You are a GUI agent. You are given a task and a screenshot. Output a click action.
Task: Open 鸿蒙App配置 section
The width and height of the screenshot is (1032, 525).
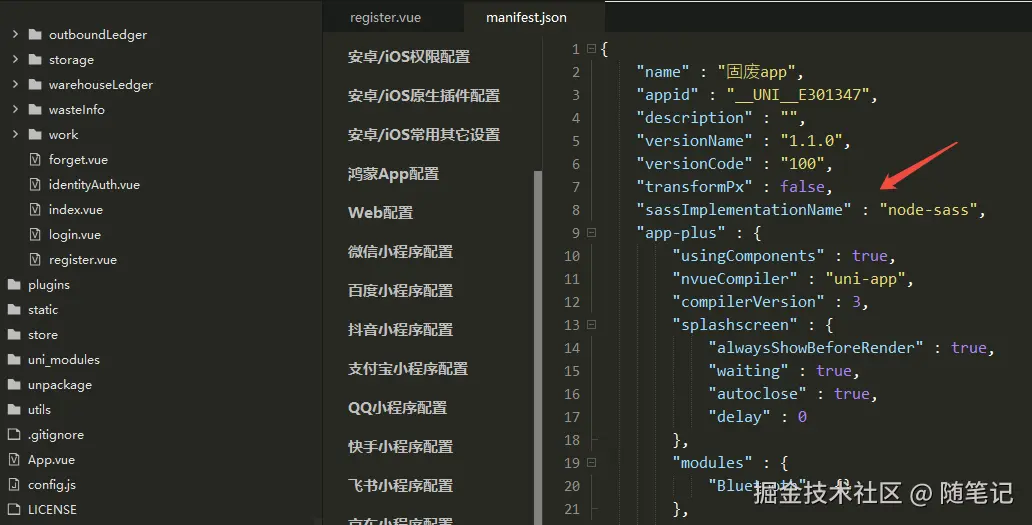point(393,174)
